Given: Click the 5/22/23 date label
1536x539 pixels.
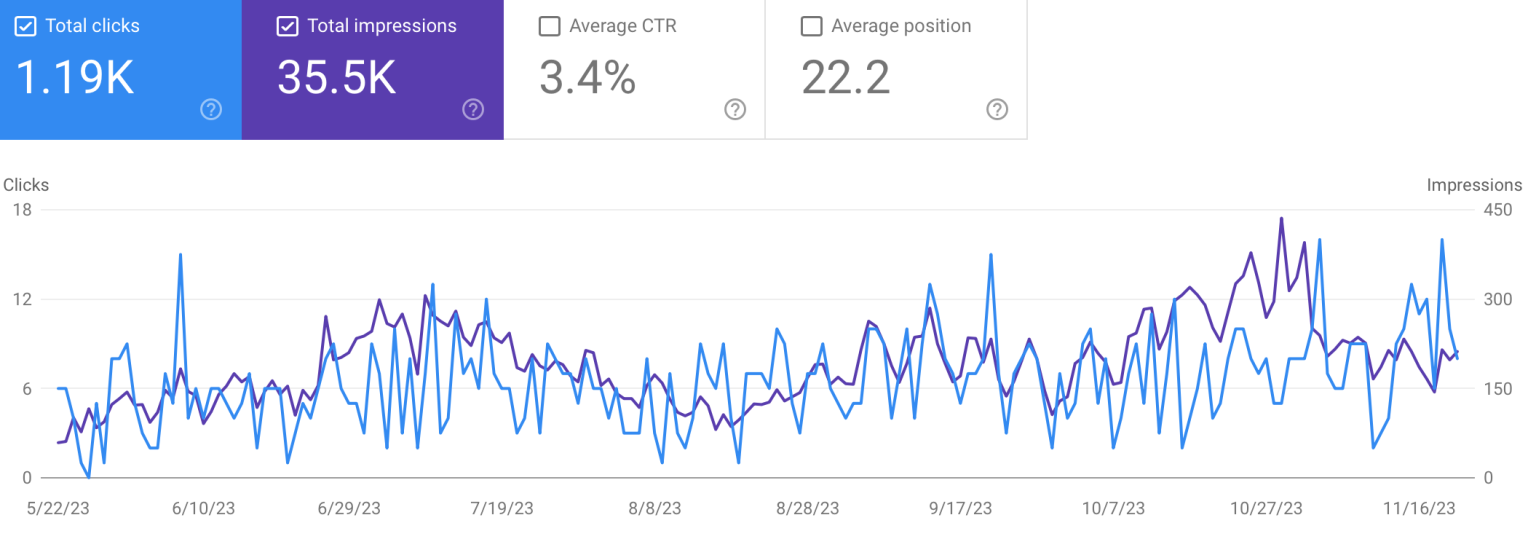Looking at the screenshot, I should [59, 508].
